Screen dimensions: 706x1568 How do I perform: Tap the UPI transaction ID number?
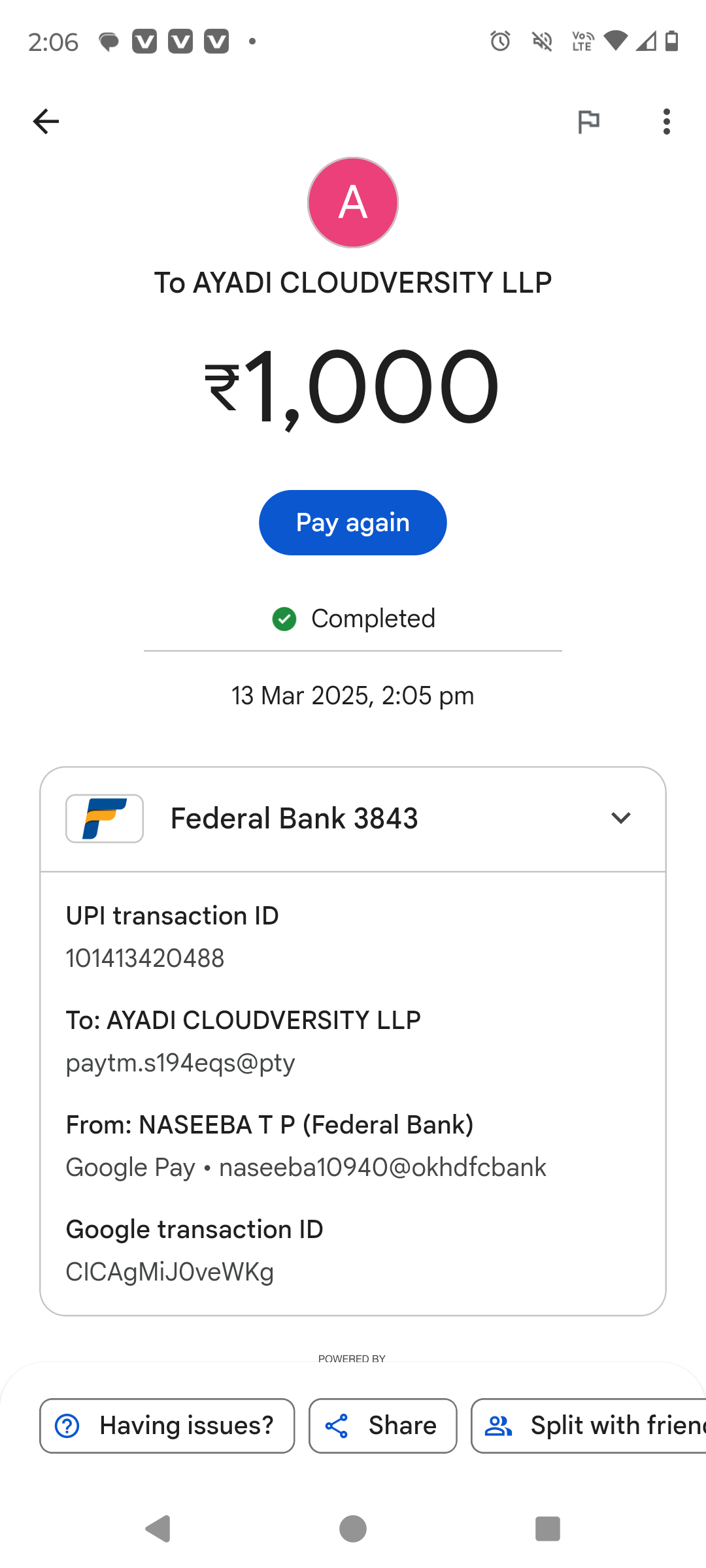coord(145,958)
